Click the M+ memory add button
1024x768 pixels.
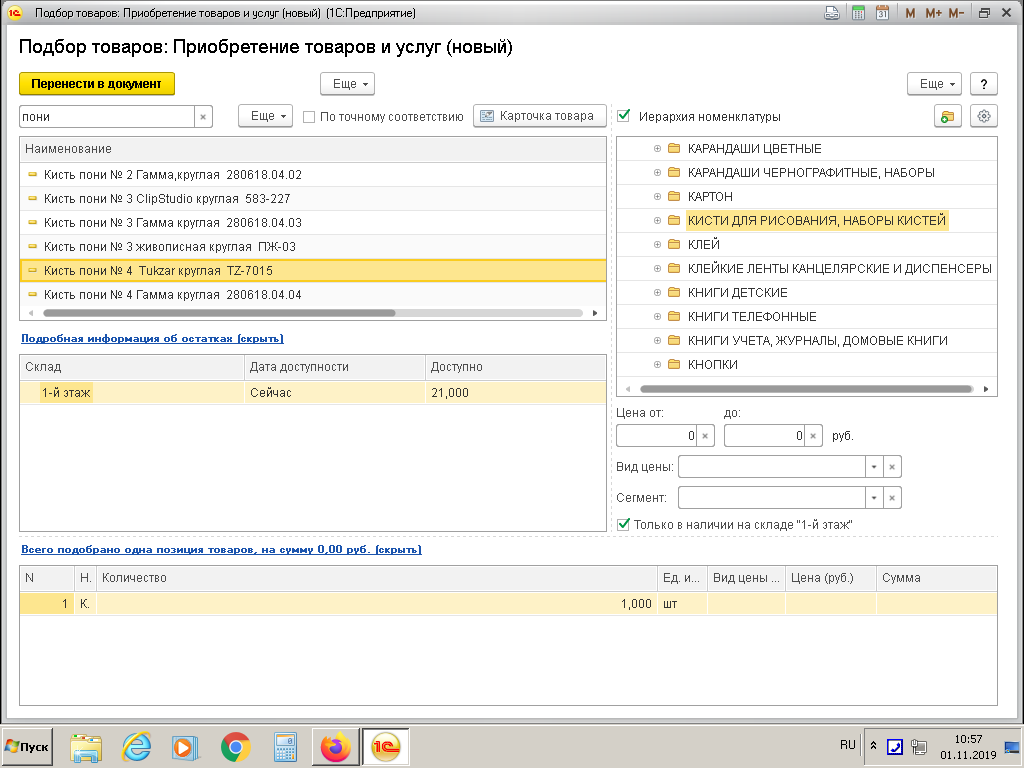tap(933, 13)
